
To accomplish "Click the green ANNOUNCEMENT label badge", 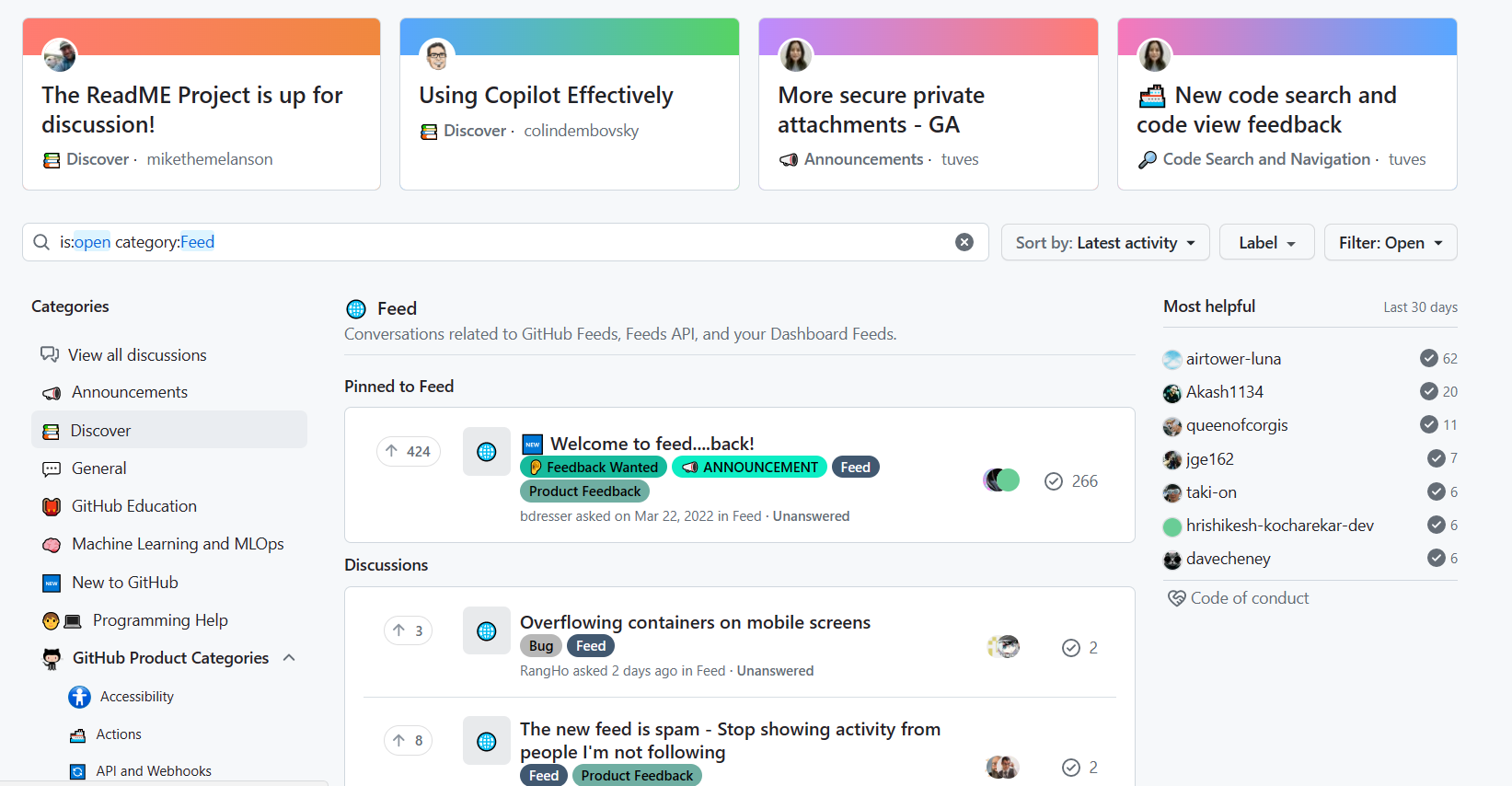I will [x=749, y=468].
